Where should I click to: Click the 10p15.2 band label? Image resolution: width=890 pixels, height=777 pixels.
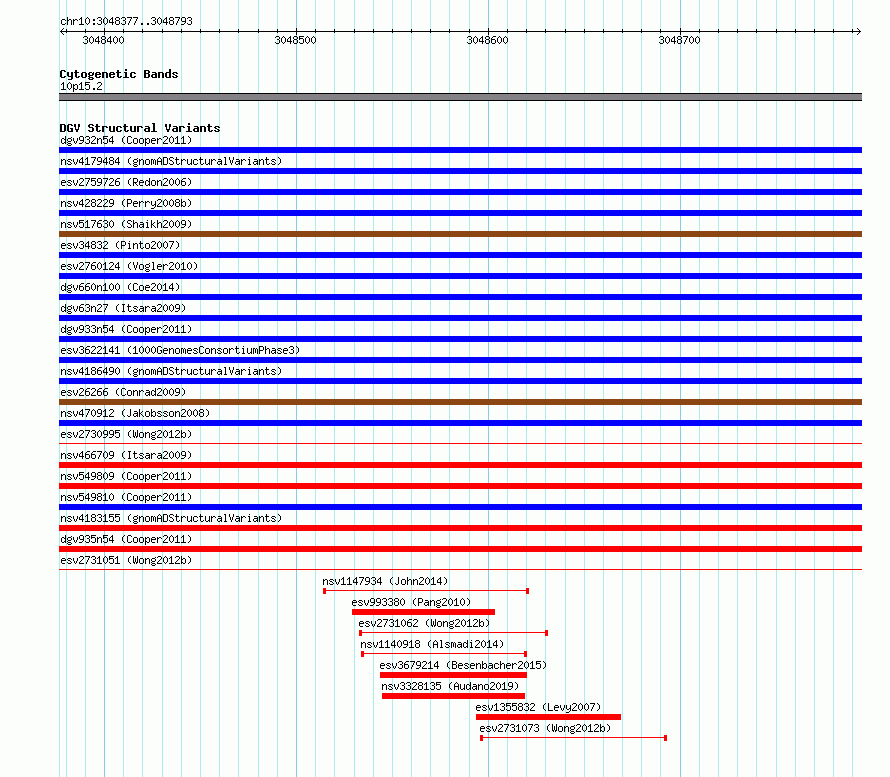82,86
